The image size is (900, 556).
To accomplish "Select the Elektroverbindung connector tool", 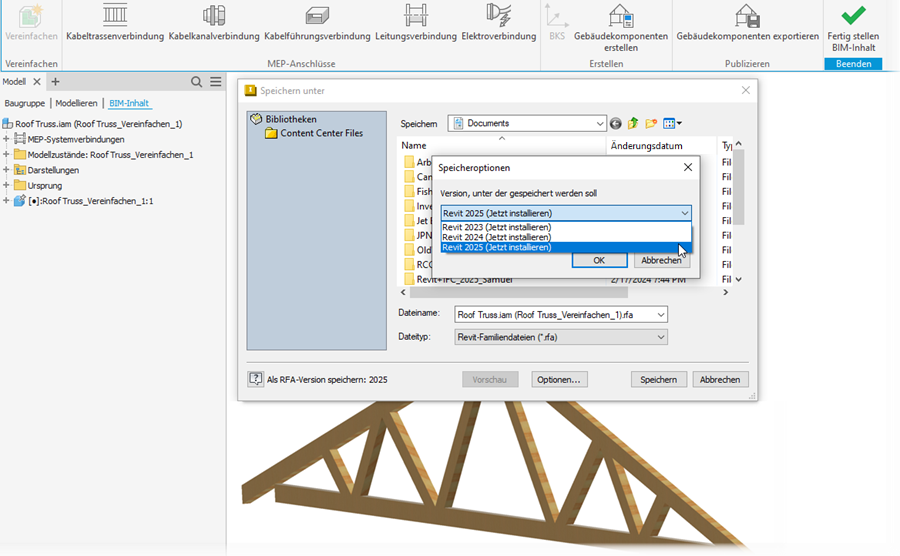I will (x=498, y=15).
